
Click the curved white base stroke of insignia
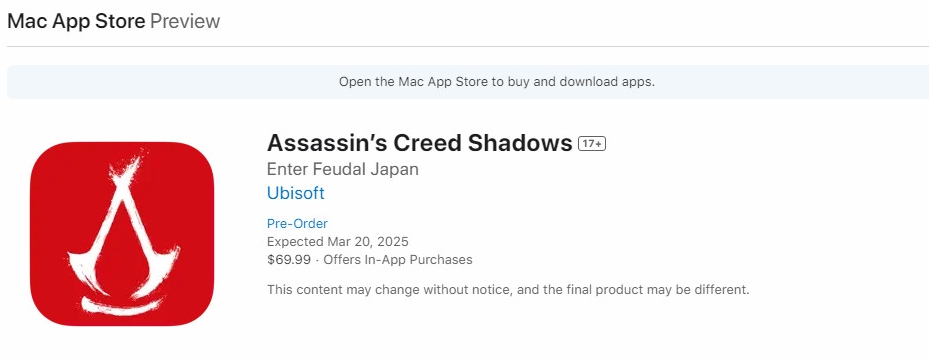click(x=122, y=305)
